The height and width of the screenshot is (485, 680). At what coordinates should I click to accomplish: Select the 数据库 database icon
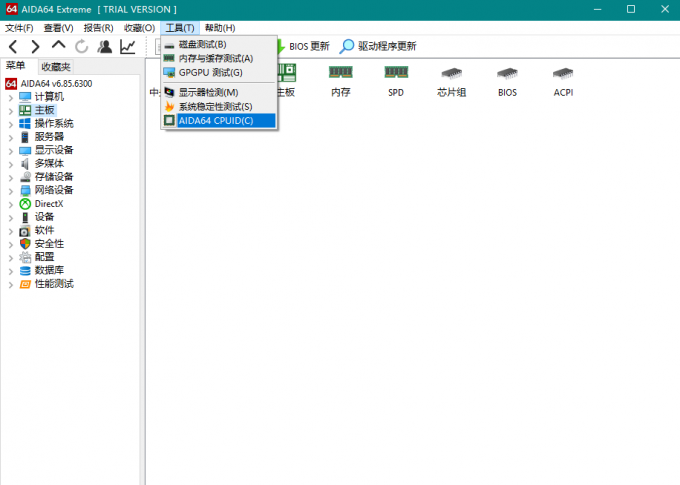click(x=25, y=271)
